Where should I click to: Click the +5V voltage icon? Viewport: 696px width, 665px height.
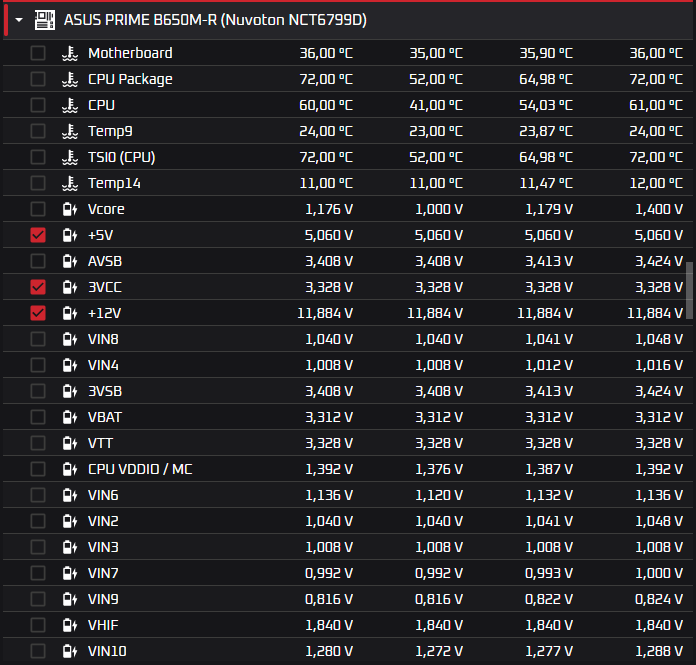[70, 235]
